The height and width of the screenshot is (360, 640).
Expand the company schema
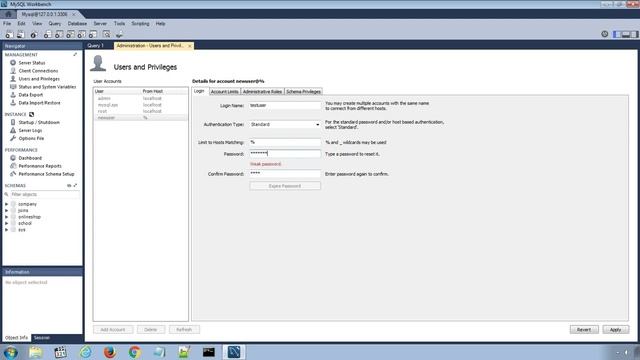7,204
